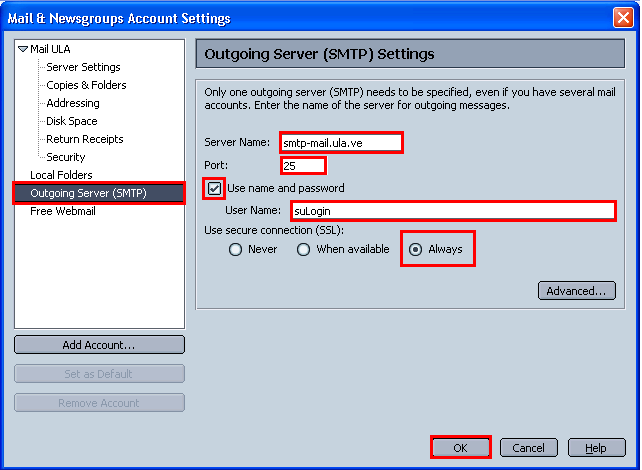Open Server Settings in account tree
Image resolution: width=642 pixels, height=470 pixels.
(x=83, y=67)
